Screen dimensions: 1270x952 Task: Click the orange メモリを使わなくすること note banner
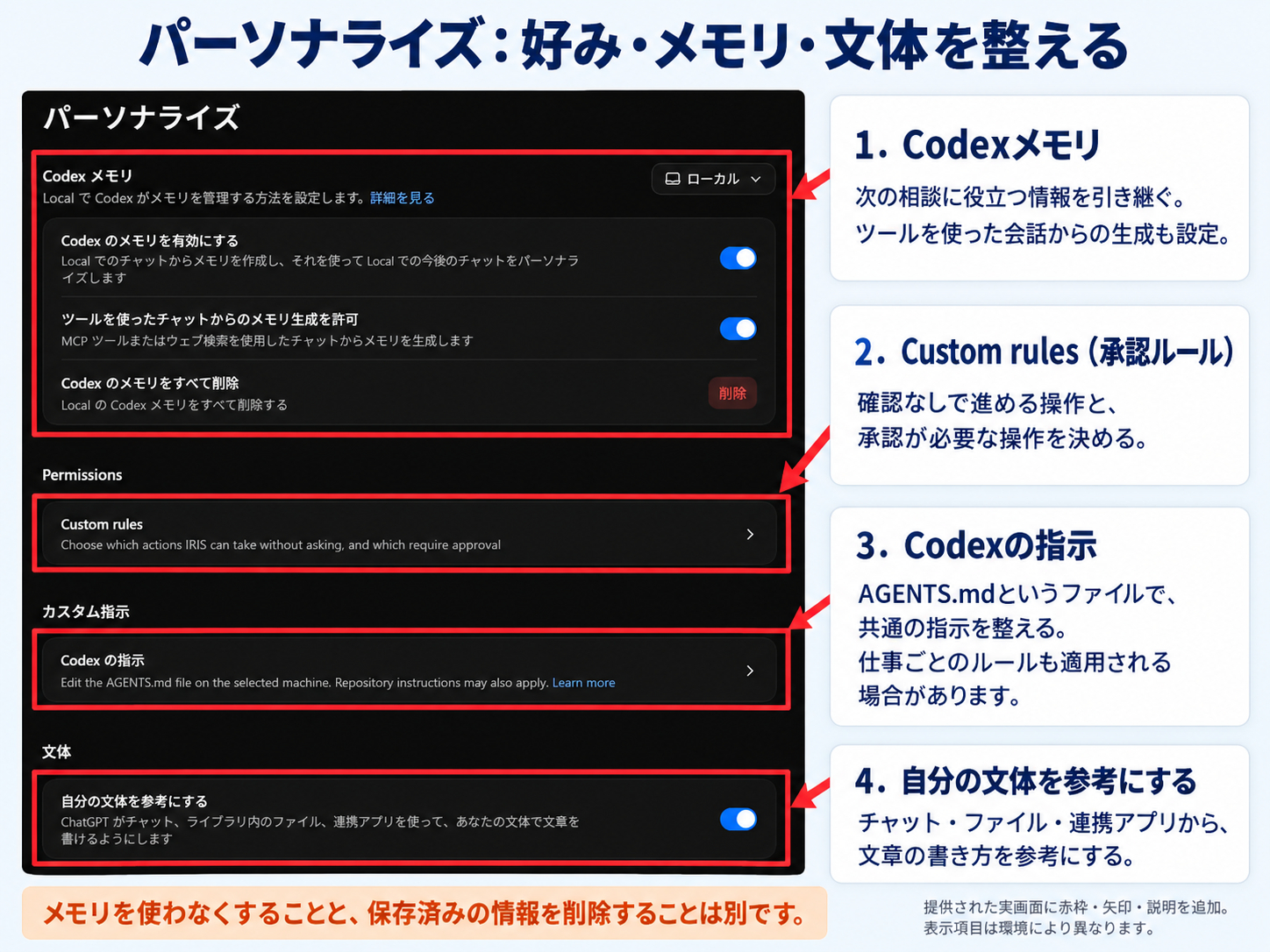[x=425, y=913]
